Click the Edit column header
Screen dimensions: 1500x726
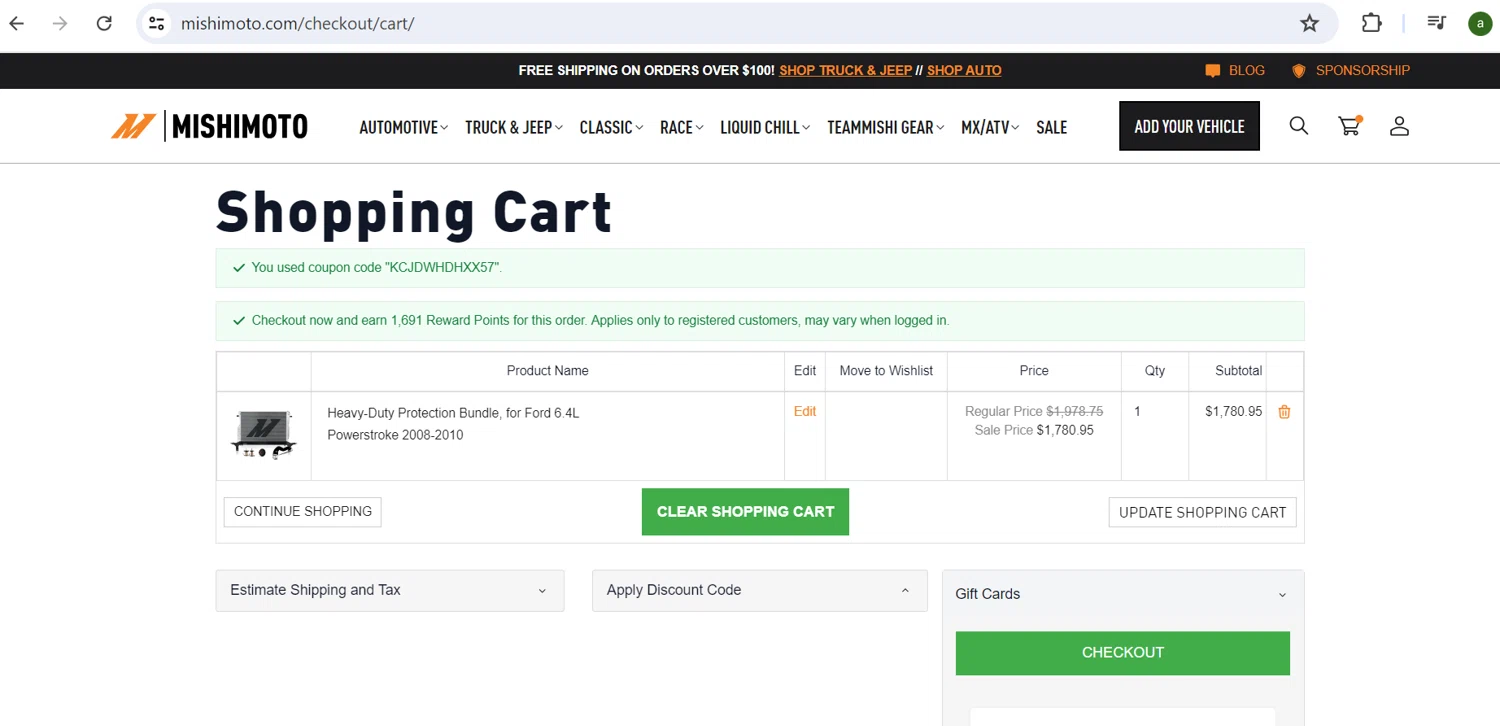[805, 371]
